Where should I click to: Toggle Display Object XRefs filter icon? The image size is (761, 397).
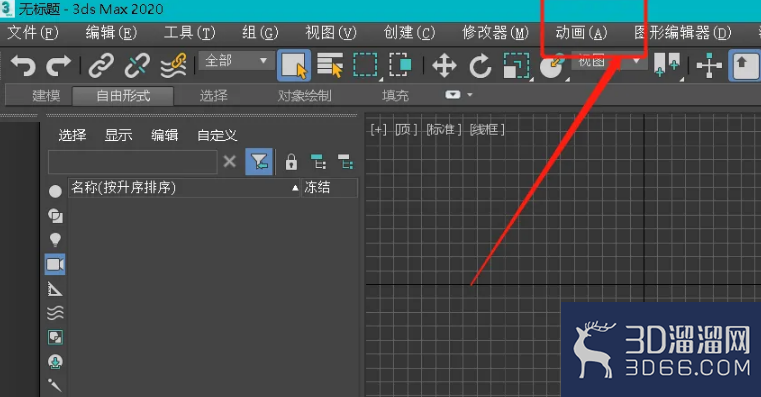click(55, 362)
